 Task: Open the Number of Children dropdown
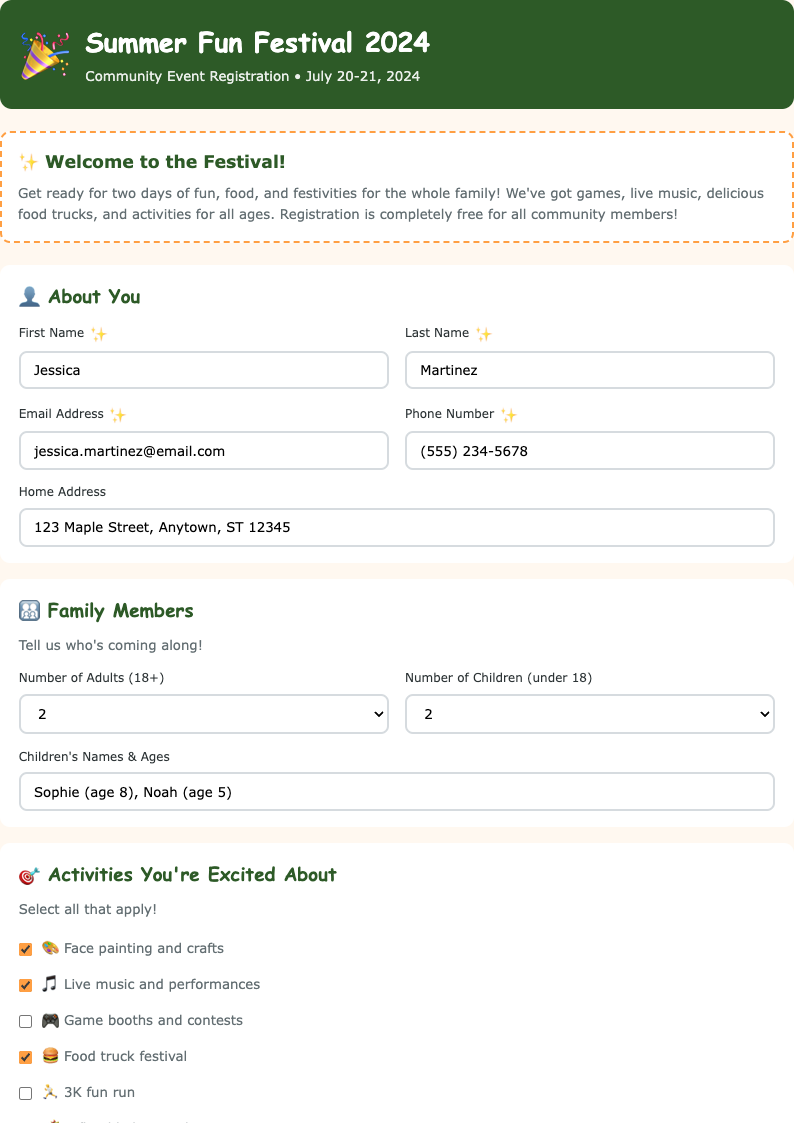coord(589,714)
